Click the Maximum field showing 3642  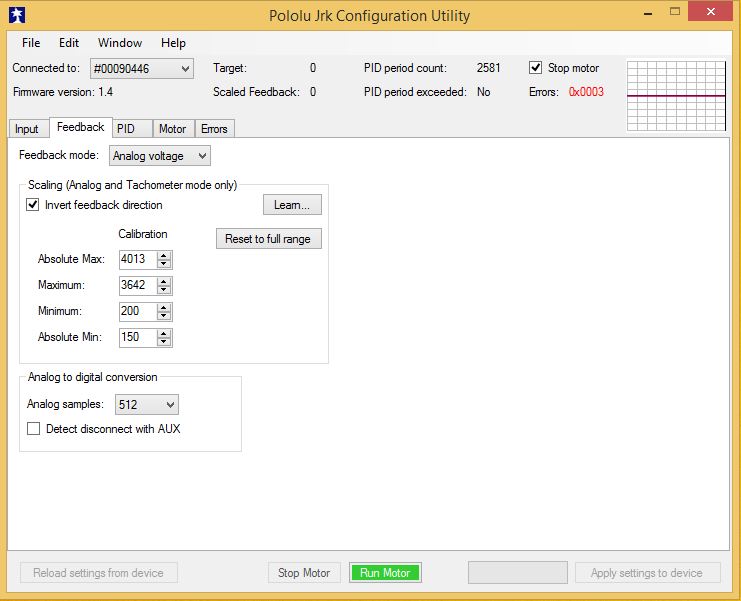pos(138,285)
